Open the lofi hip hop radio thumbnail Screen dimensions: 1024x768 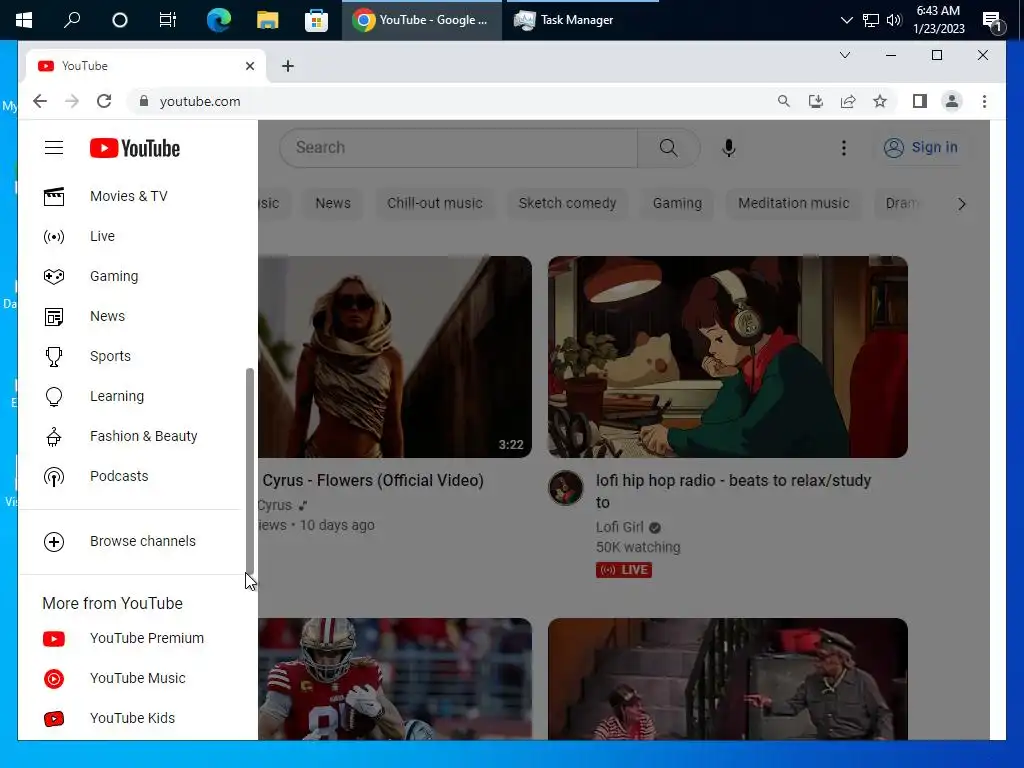(728, 357)
